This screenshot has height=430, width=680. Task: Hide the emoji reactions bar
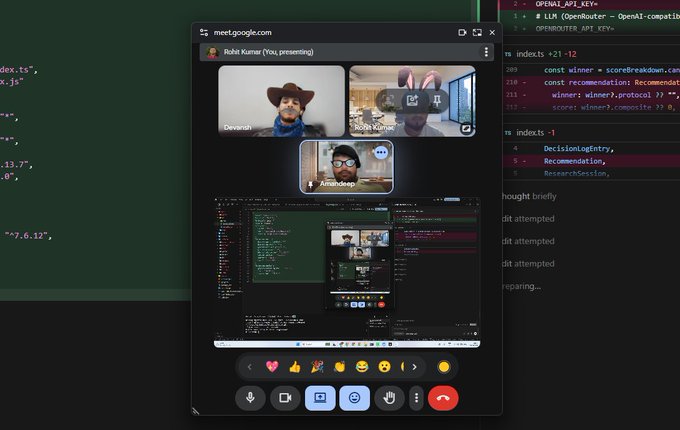coord(354,398)
